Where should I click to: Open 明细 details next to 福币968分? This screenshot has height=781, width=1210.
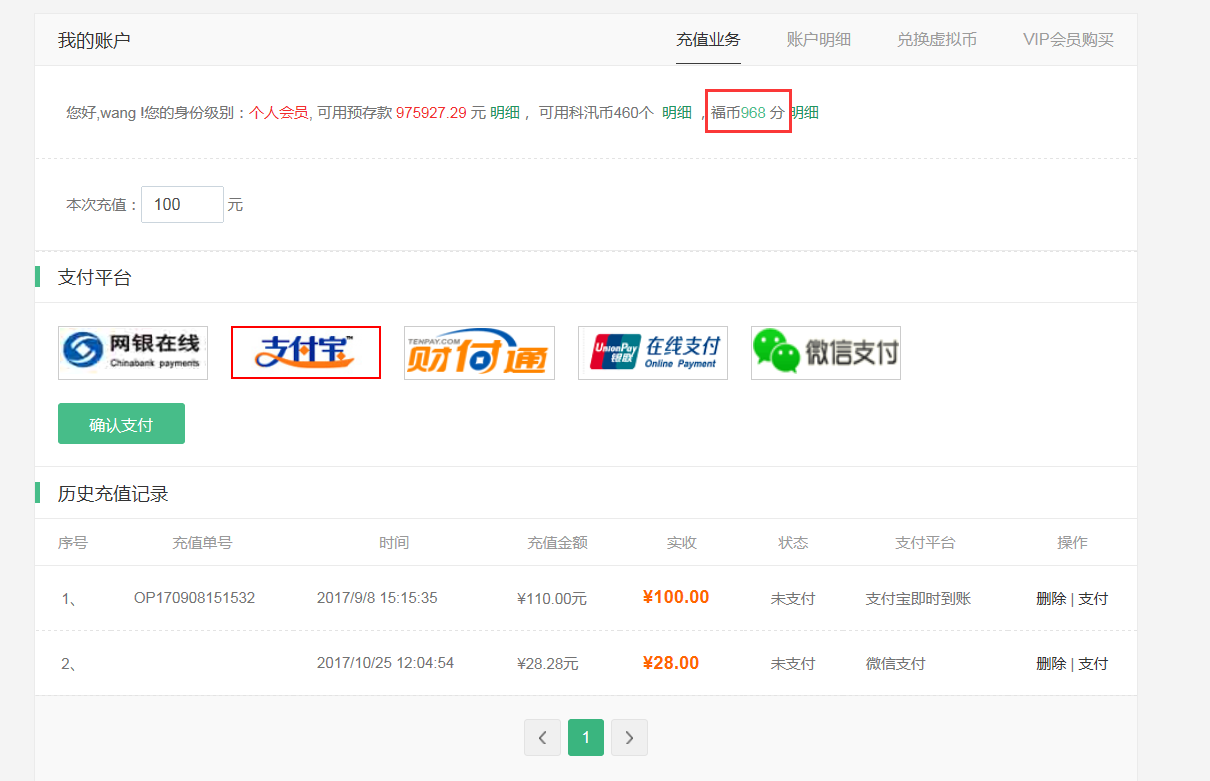[805, 112]
